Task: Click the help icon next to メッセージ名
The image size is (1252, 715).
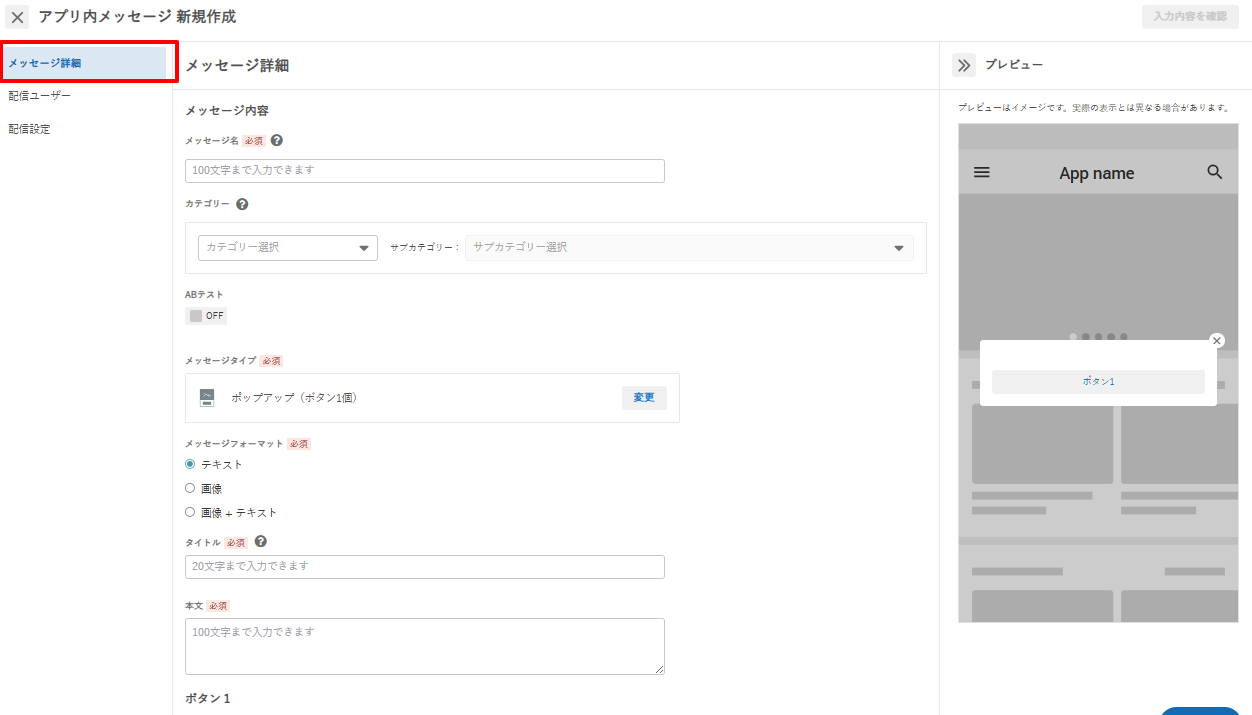Action: (x=277, y=141)
